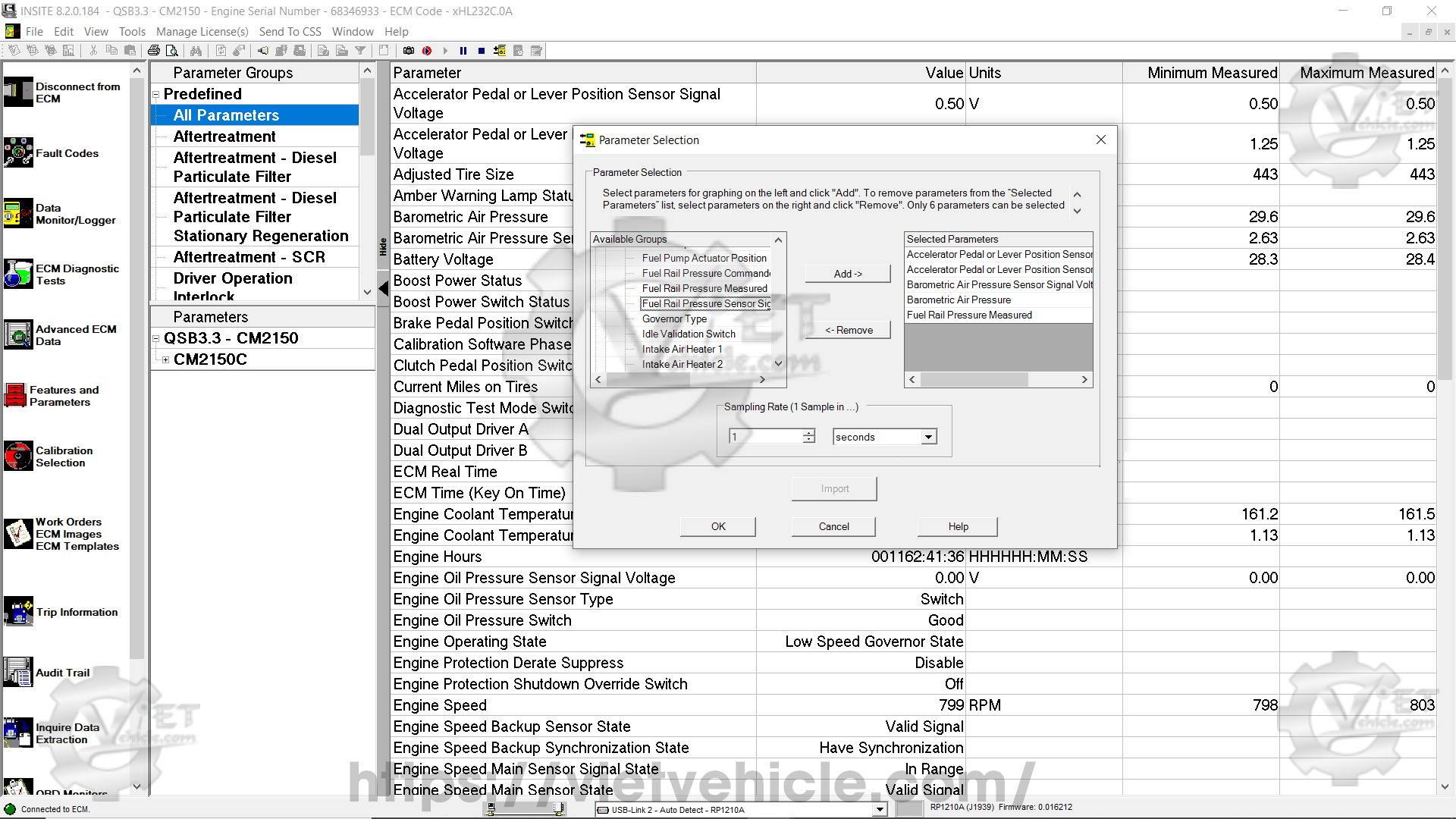Open Trip Information in sidebar

[76, 612]
